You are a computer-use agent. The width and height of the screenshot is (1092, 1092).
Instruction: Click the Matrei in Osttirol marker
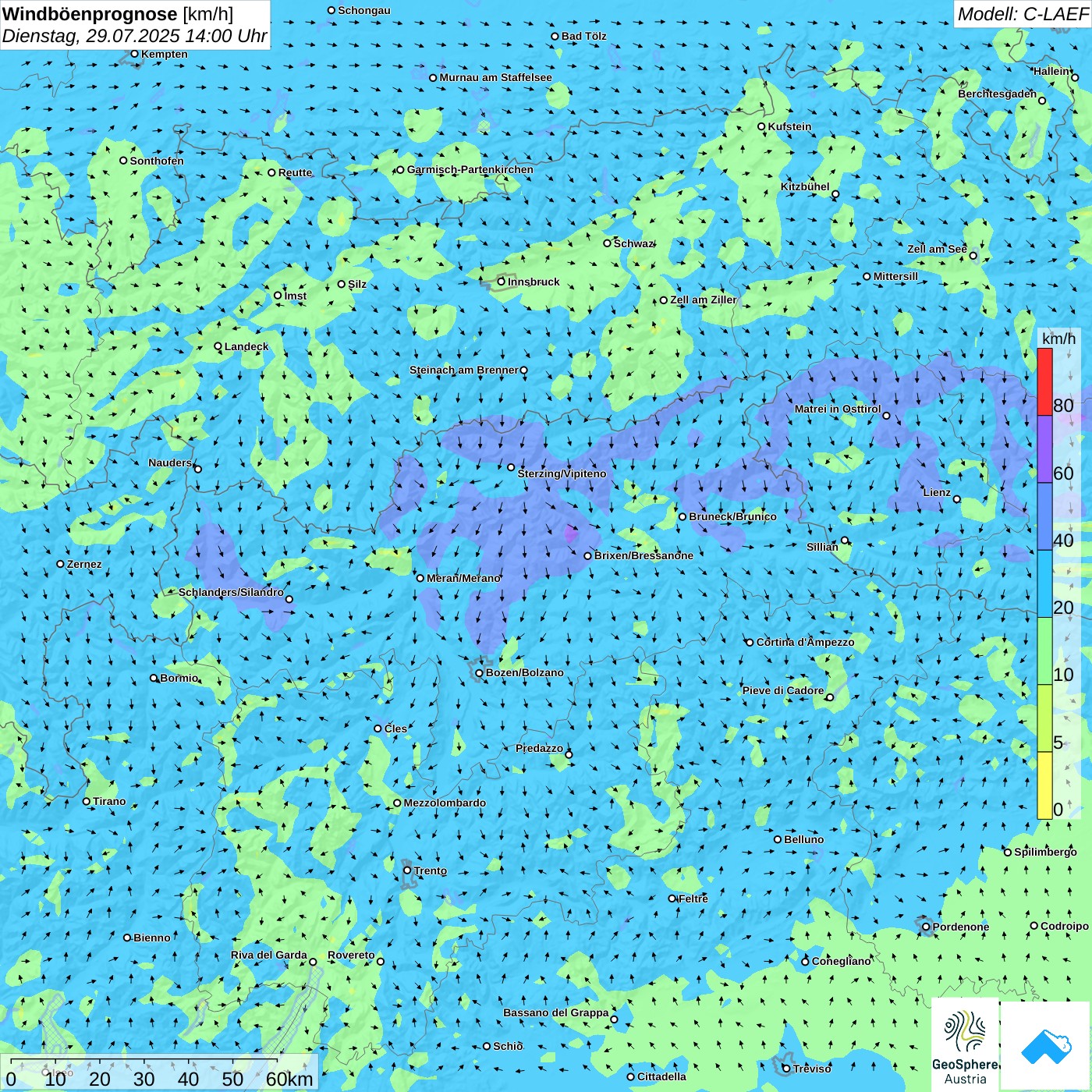click(886, 415)
